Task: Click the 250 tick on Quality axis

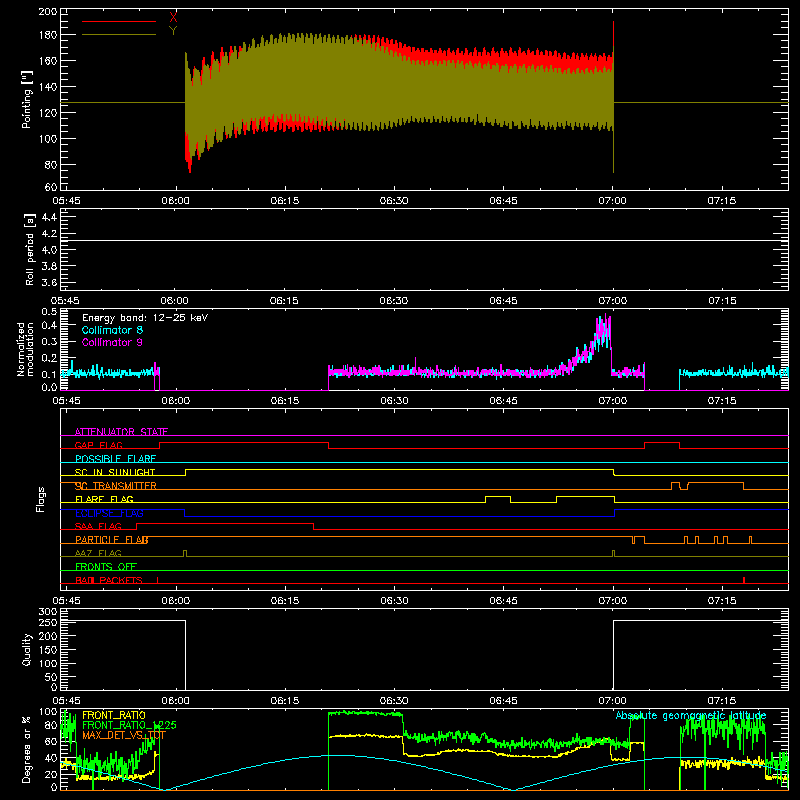Action: [48, 623]
